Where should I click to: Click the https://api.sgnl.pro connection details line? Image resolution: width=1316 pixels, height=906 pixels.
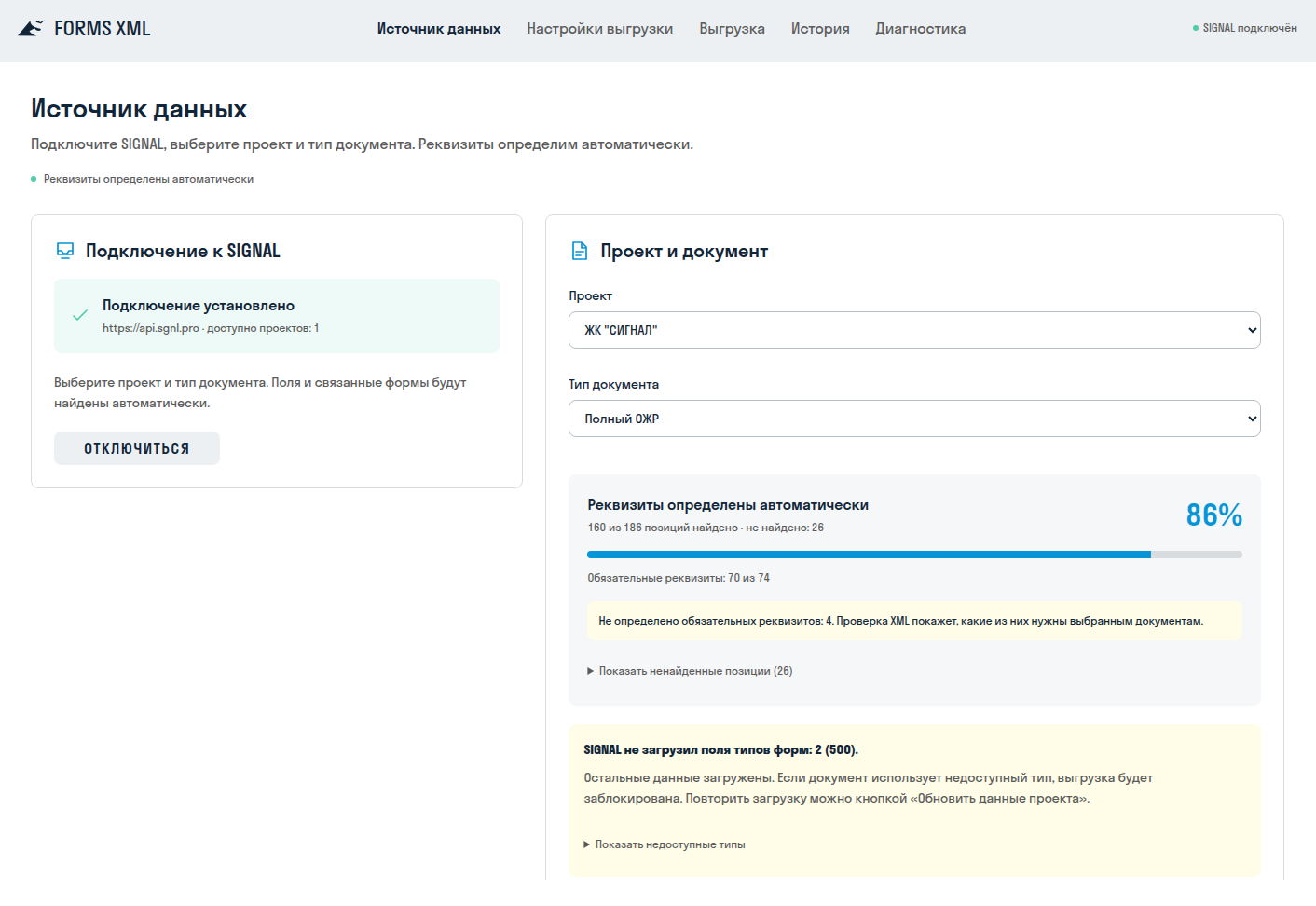[211, 328]
